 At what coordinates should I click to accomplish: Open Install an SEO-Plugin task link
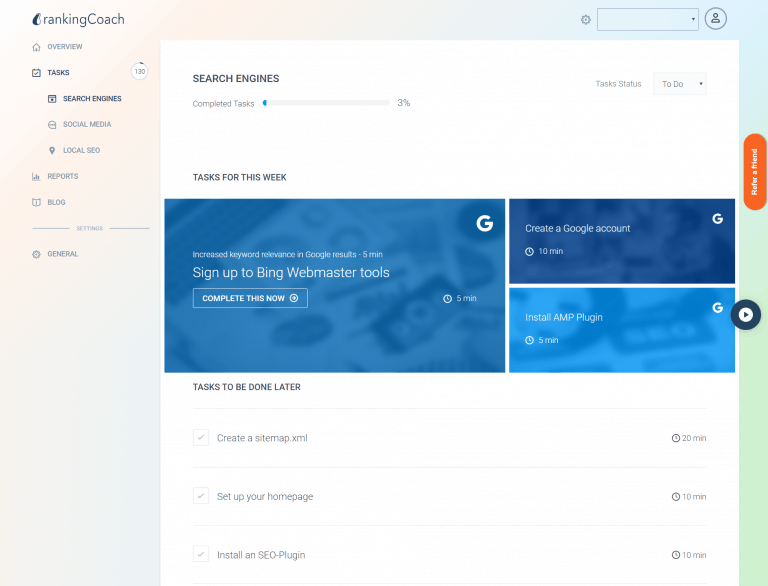261,555
